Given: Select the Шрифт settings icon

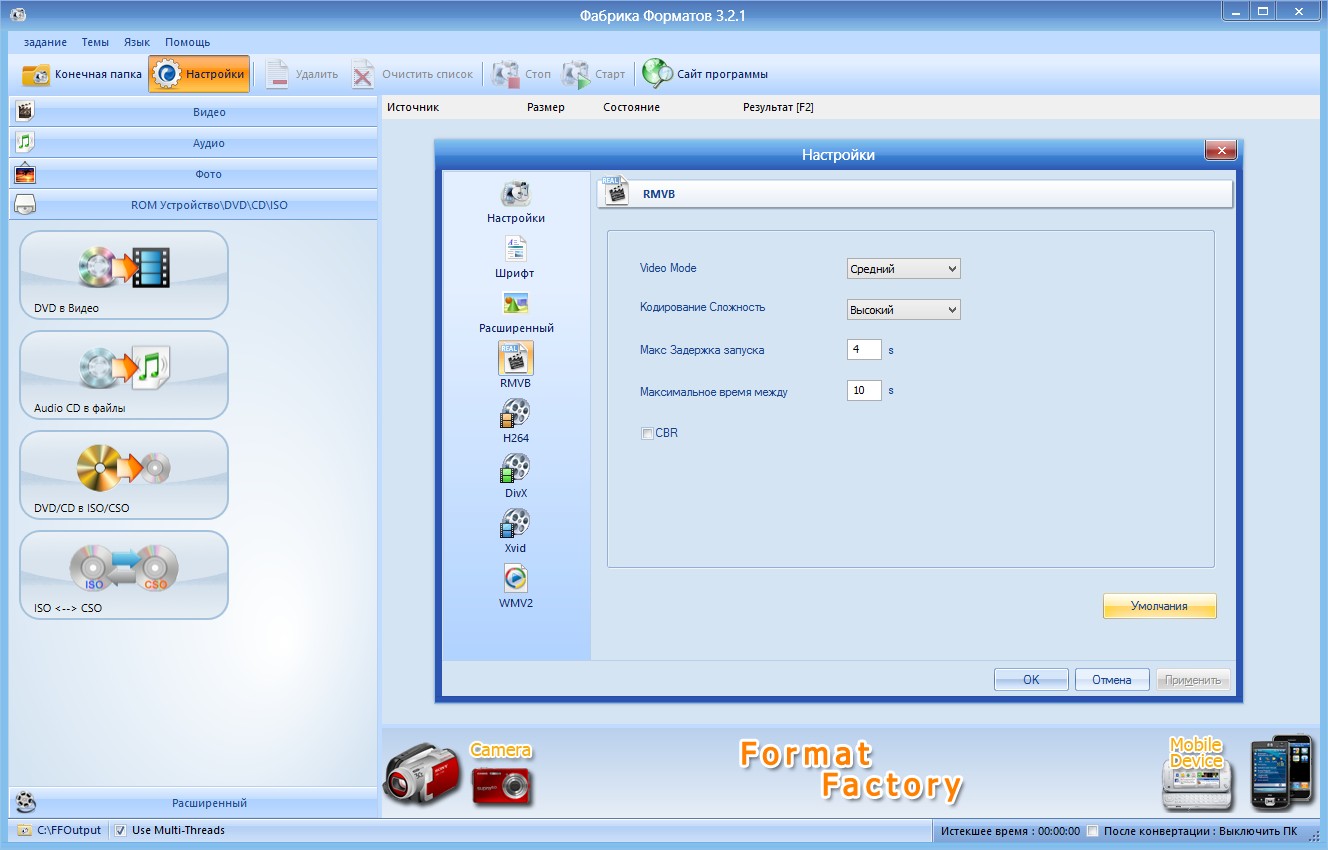Looking at the screenshot, I should pyautogui.click(x=515, y=257).
